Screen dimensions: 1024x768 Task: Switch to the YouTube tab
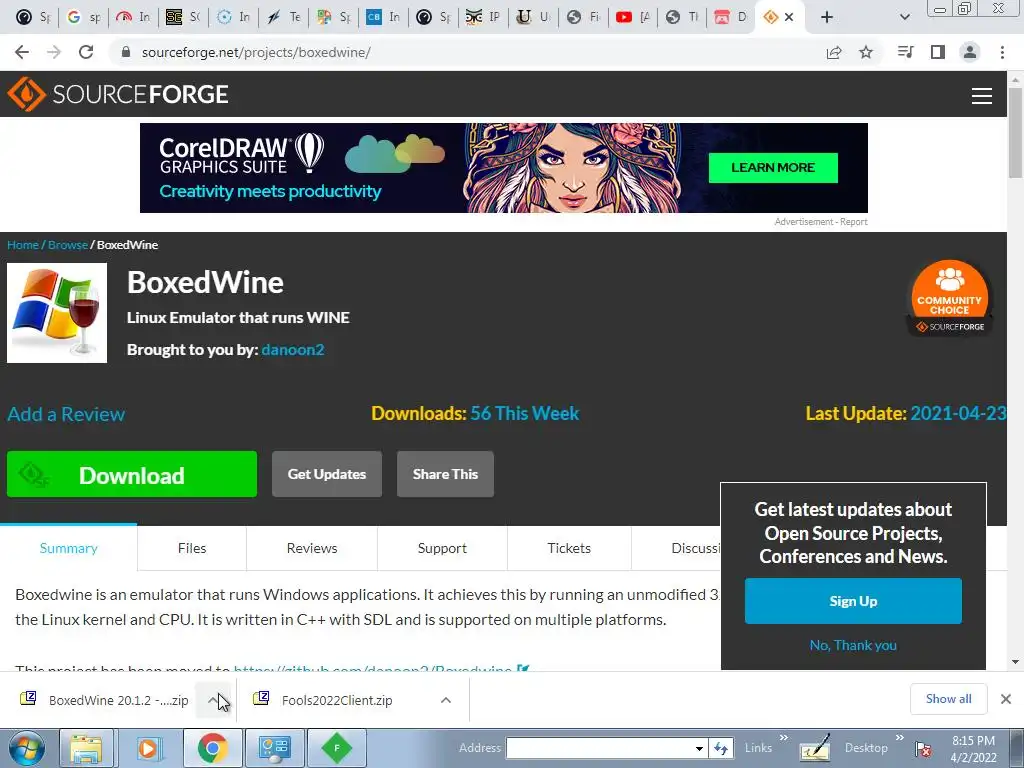633,18
